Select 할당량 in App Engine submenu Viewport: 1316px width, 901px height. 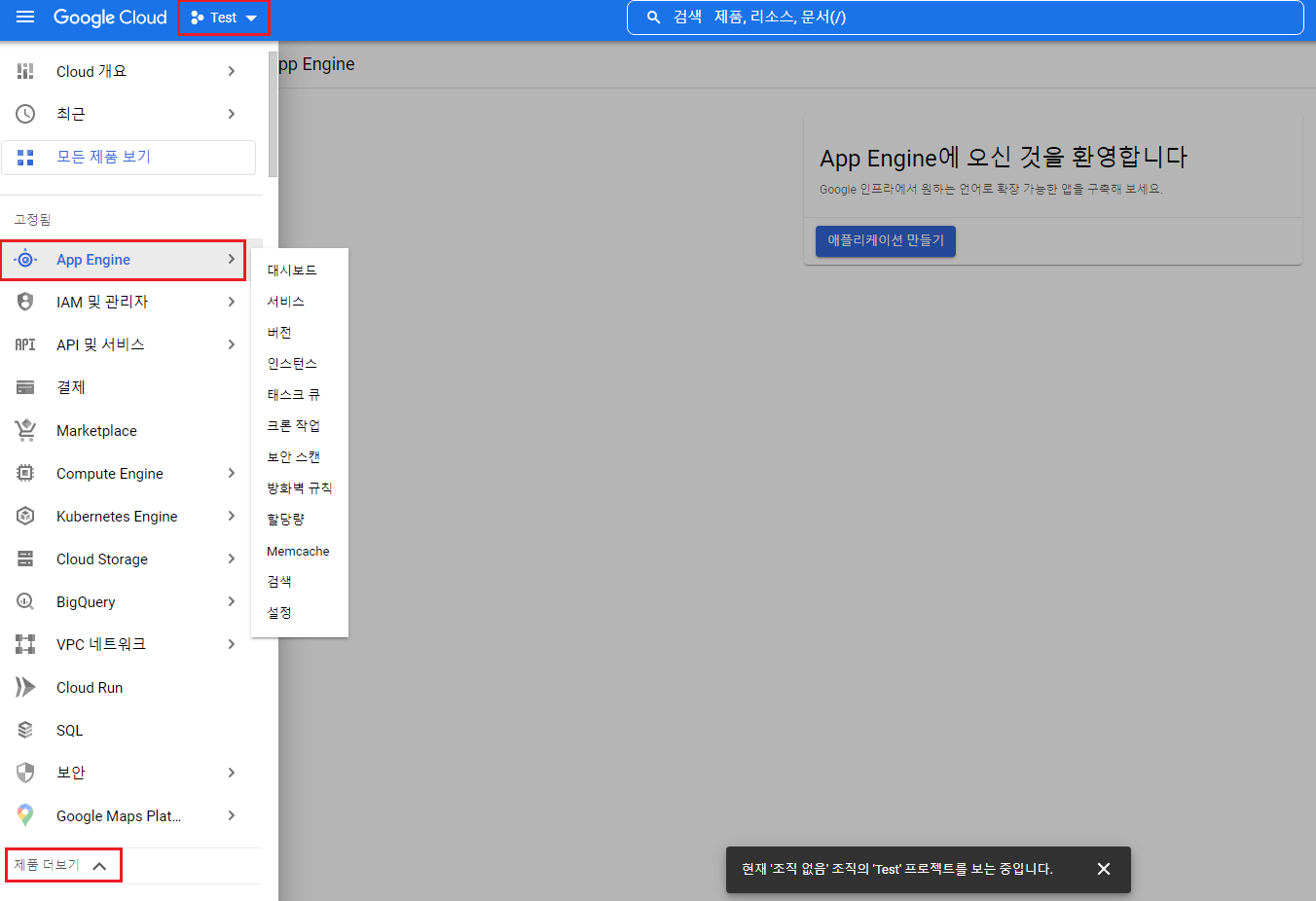tap(286, 520)
